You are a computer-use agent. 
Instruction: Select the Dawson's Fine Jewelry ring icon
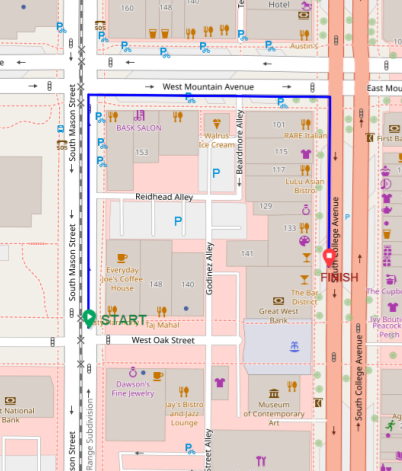click(133, 372)
